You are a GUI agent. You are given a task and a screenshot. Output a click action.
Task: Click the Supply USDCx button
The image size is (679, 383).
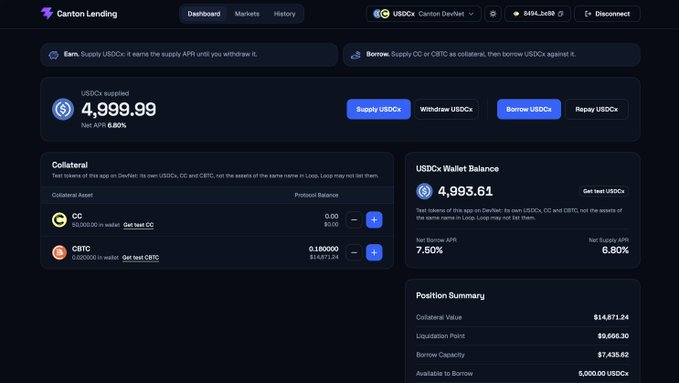378,109
